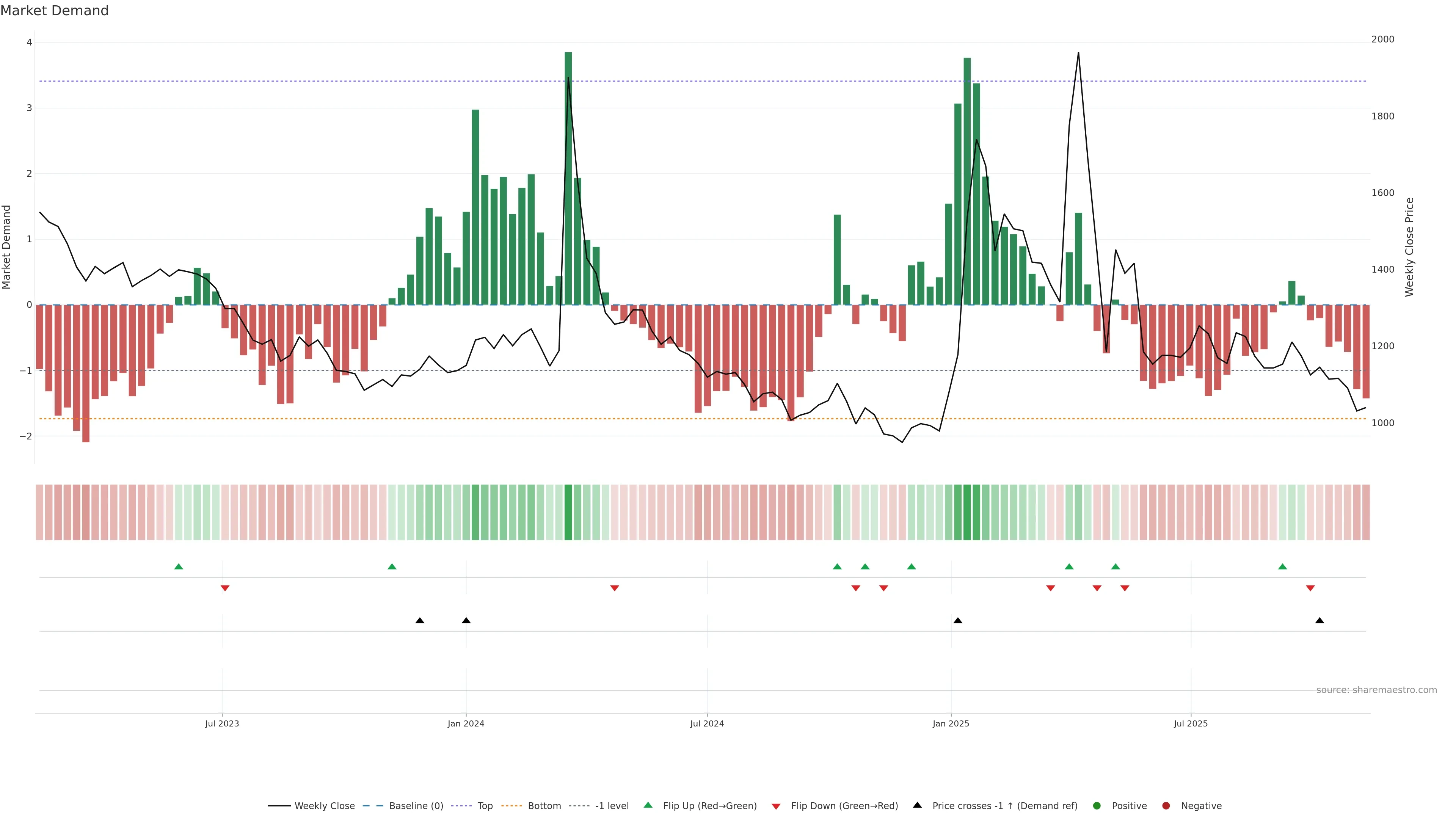The width and height of the screenshot is (1456, 819).
Task: Toggle the -1 level legend item
Action: [612, 806]
